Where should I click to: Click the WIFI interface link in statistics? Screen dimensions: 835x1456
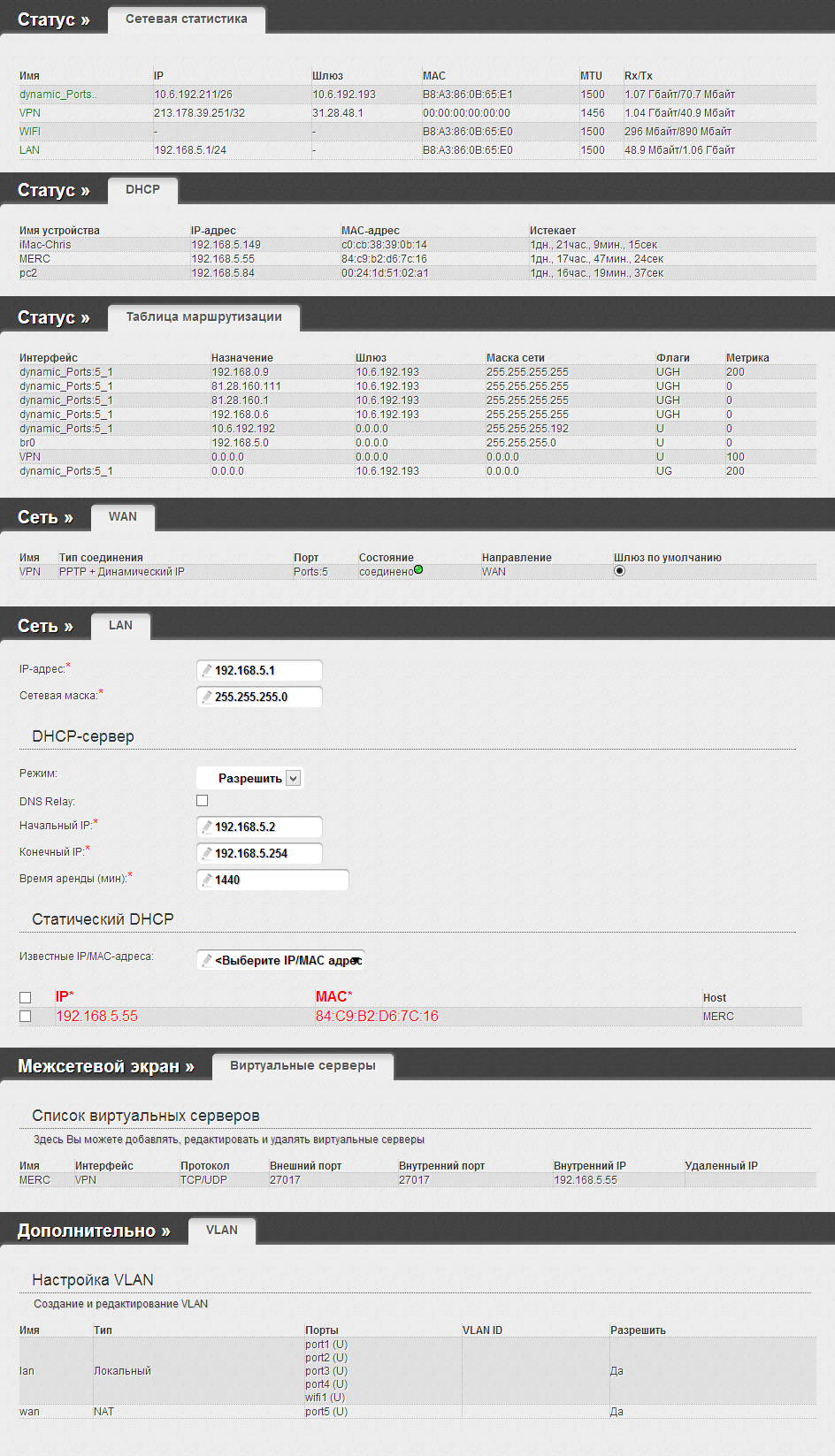coord(30,132)
